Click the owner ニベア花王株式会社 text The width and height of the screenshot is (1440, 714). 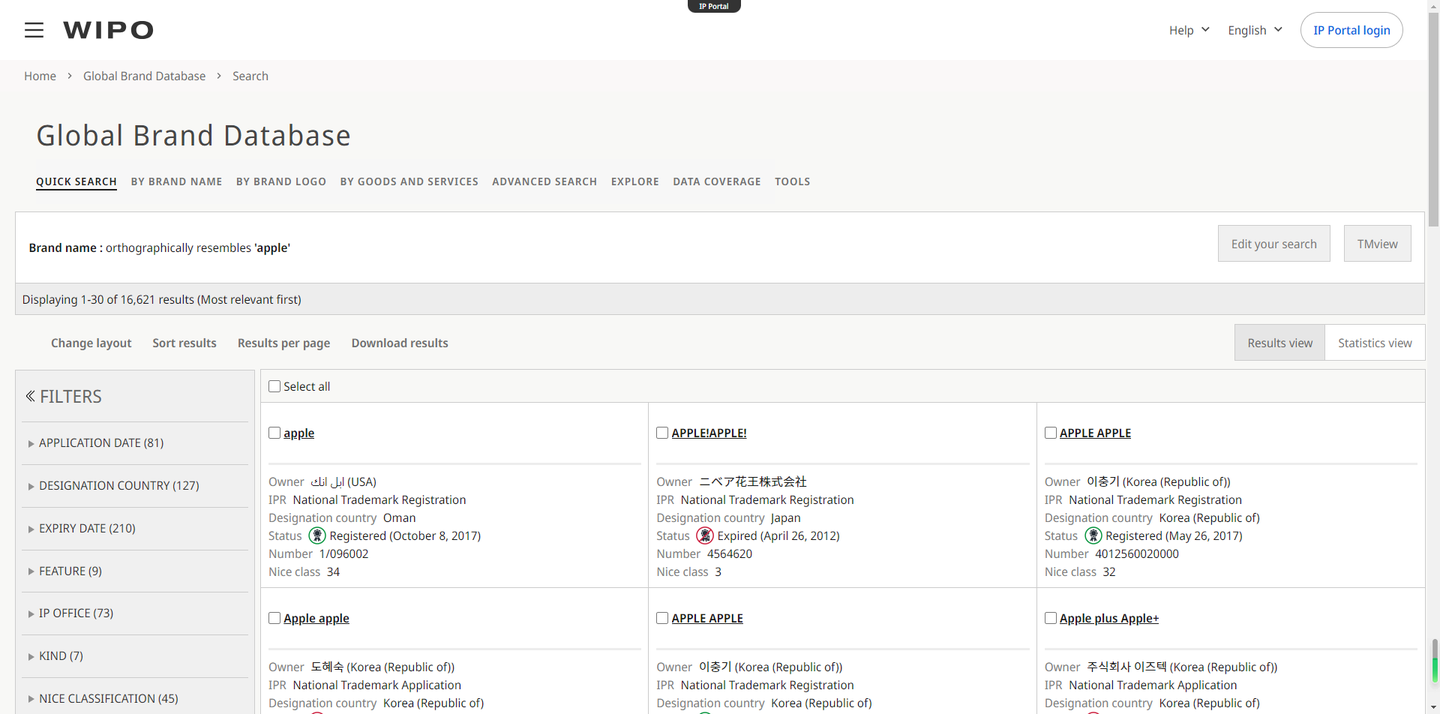[753, 482]
